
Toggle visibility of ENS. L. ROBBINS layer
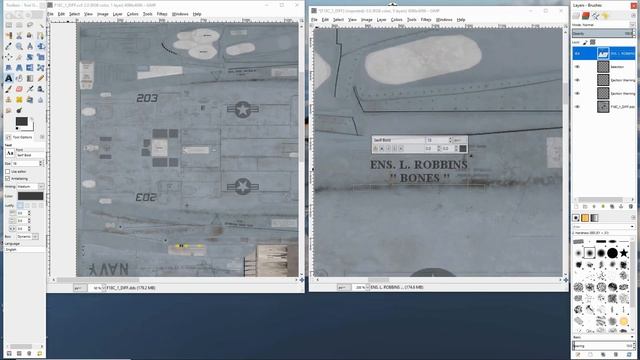click(x=577, y=53)
